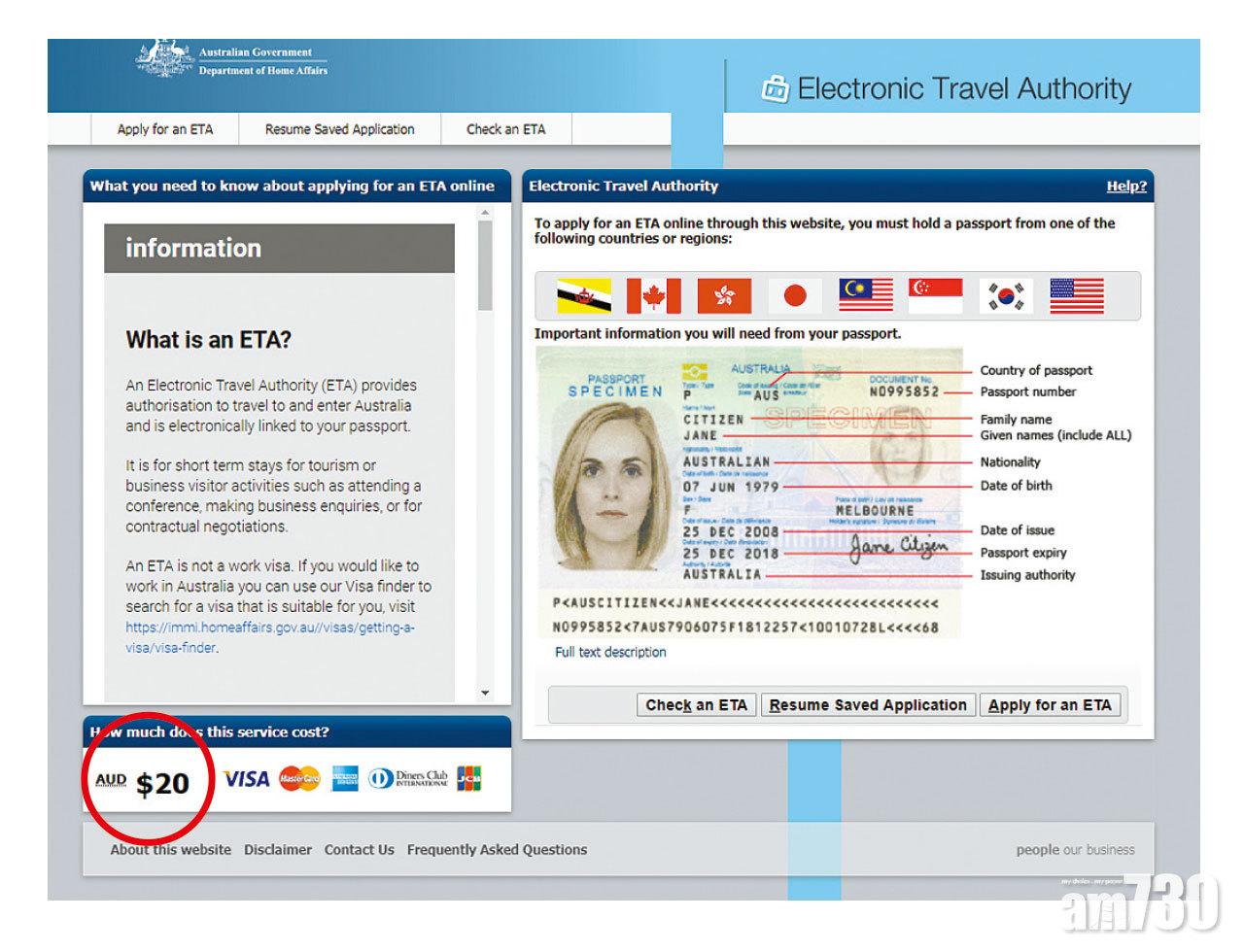Click the MasterCard logo
The image size is (1244, 952).
[299, 779]
